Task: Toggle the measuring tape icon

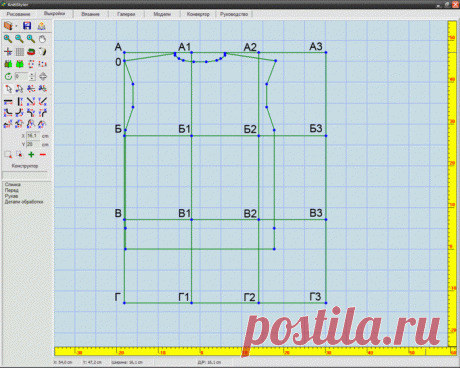Action: click(31, 52)
